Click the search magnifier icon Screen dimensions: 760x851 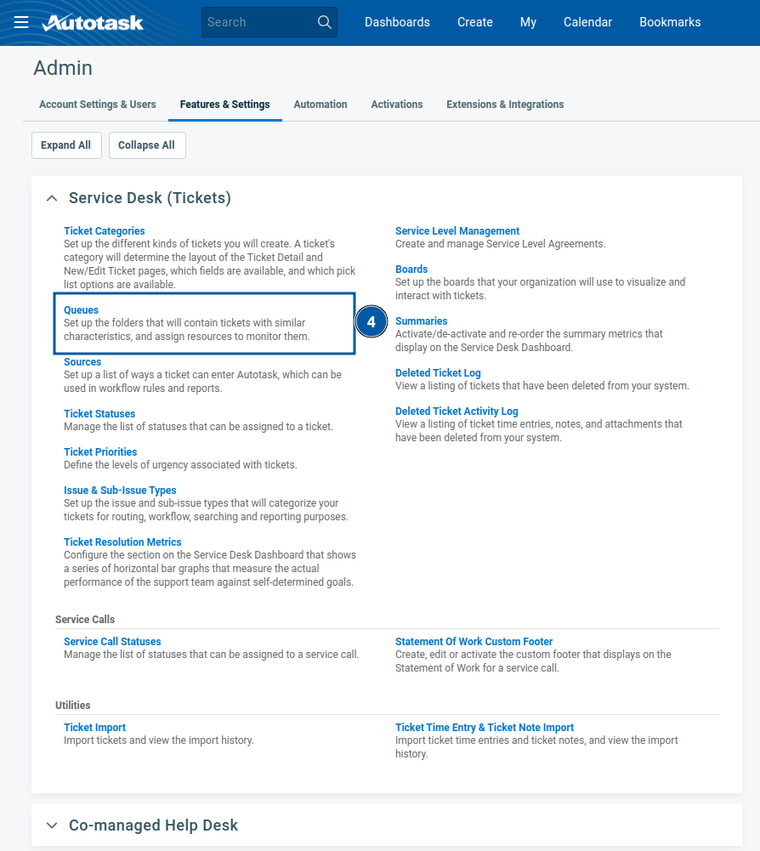[x=324, y=22]
